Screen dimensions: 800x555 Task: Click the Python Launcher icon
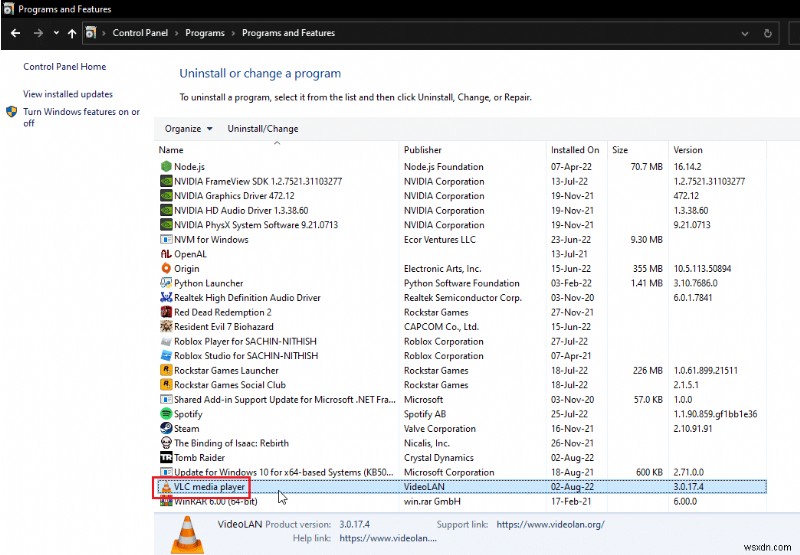pyautogui.click(x=166, y=283)
